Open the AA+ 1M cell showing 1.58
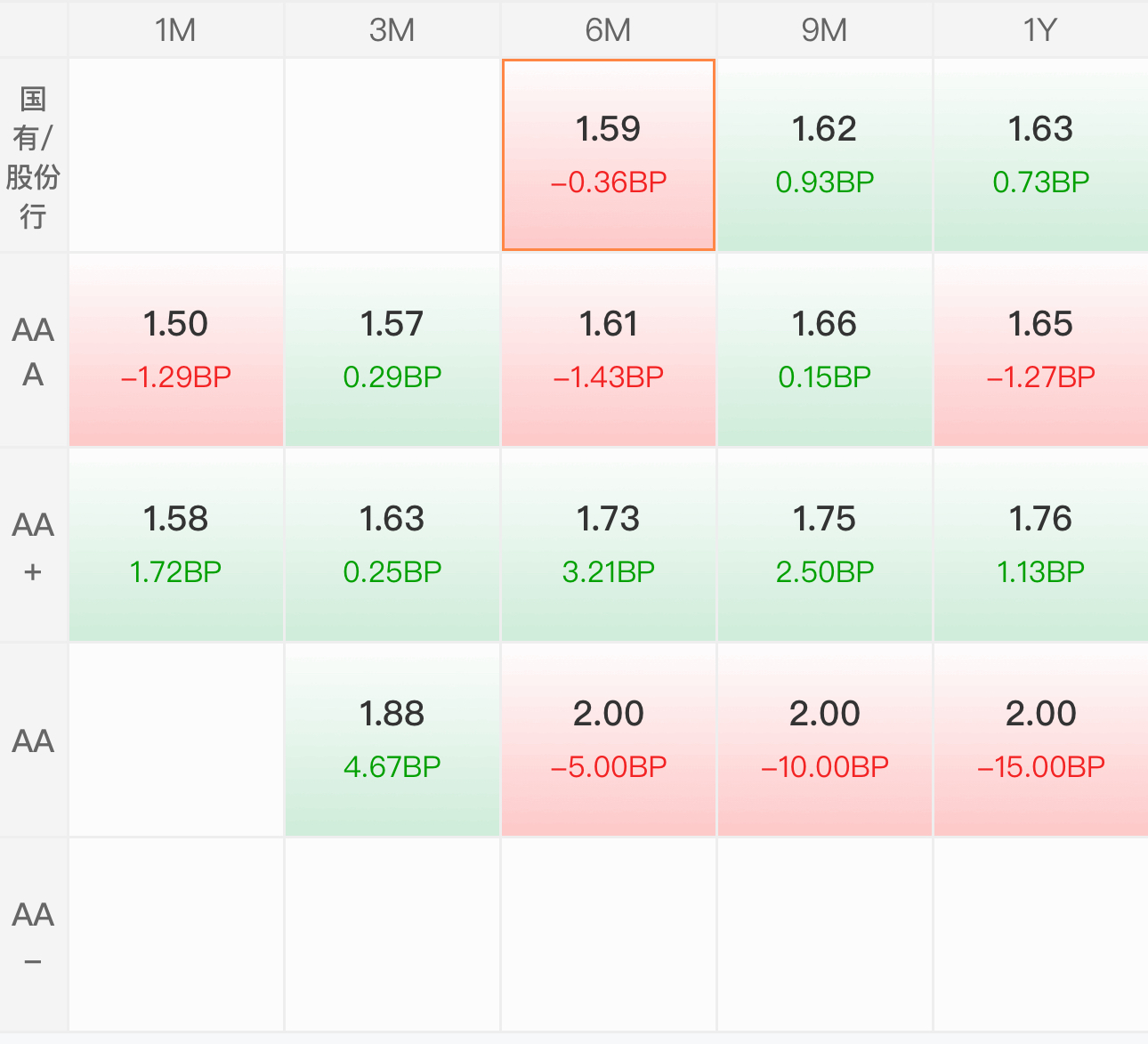1148x1044 pixels. pyautogui.click(x=176, y=545)
